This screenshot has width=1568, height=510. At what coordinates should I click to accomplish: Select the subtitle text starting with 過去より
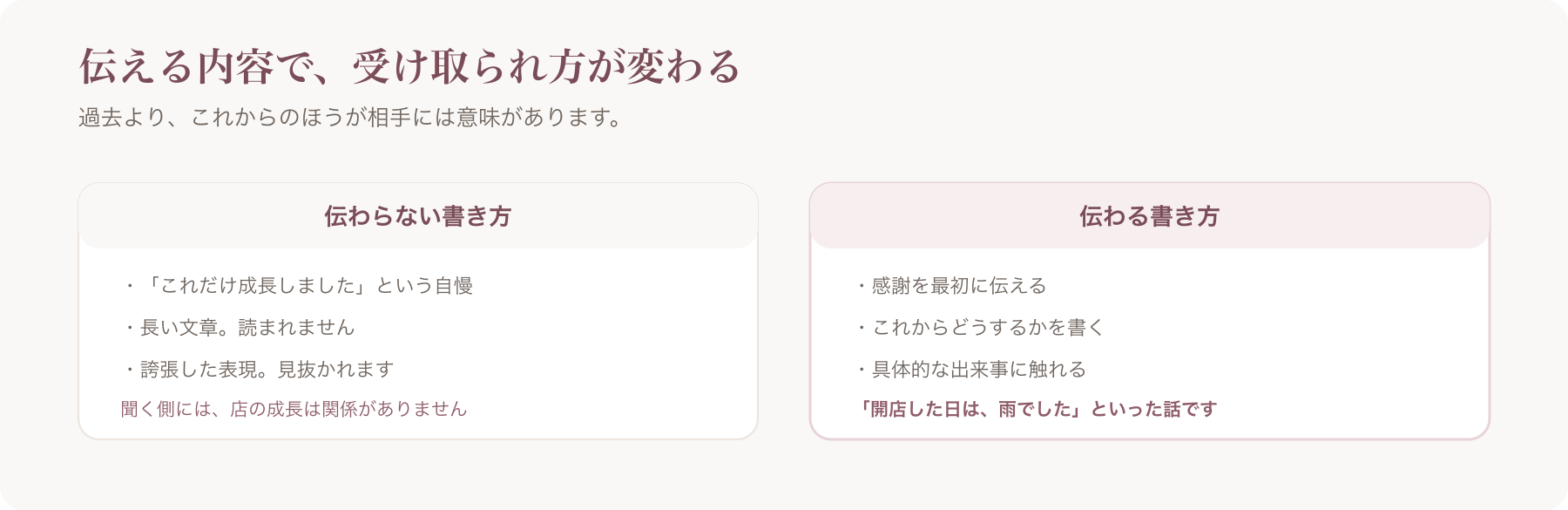(350, 117)
